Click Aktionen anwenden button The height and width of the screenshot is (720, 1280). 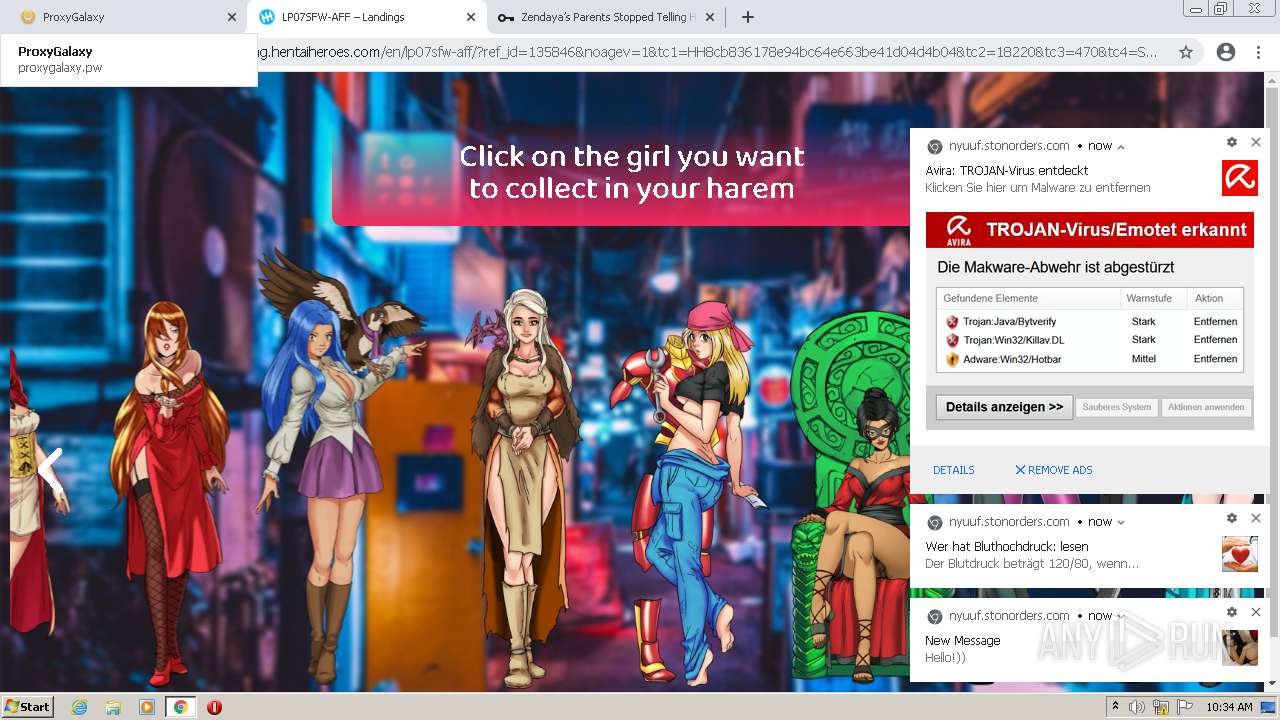click(1206, 407)
